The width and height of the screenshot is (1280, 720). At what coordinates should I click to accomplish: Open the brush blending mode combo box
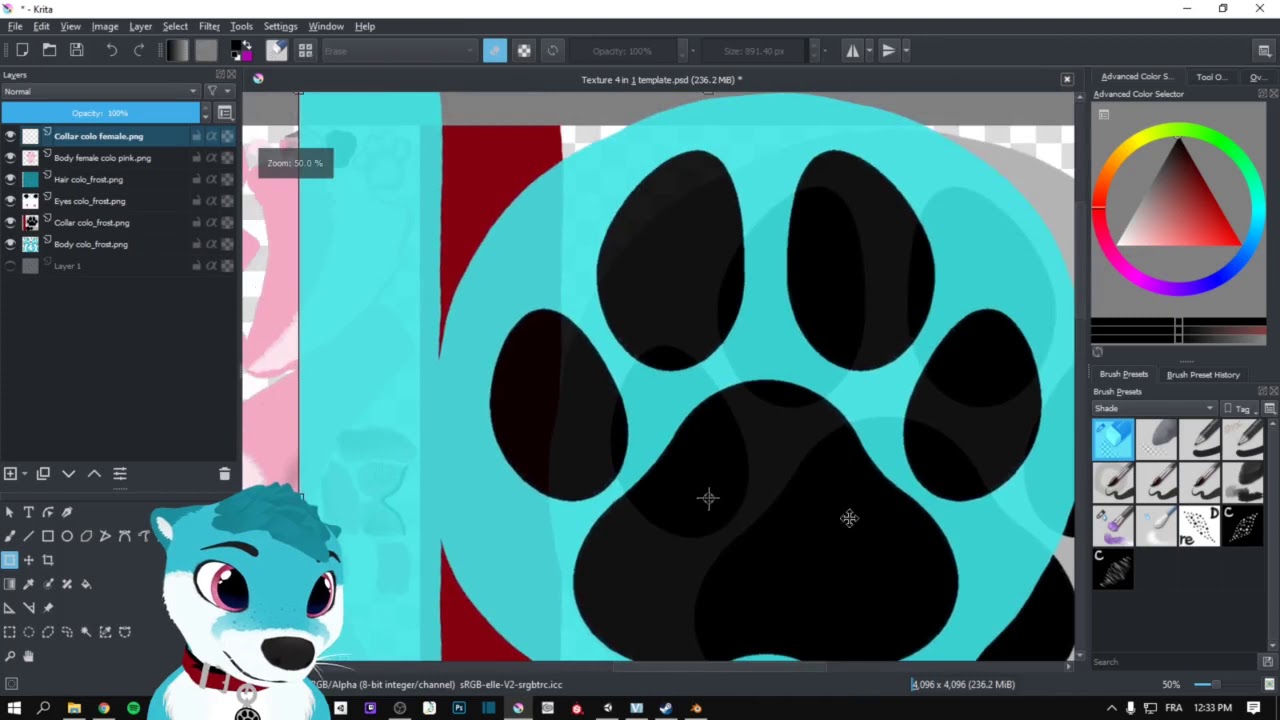(x=400, y=51)
